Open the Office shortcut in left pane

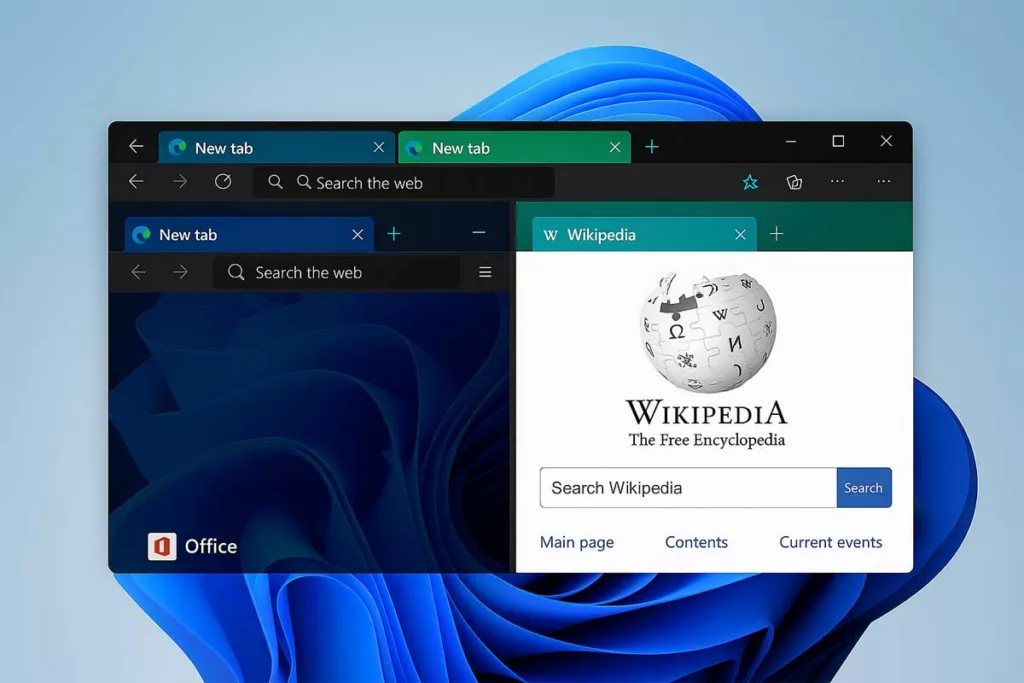point(193,546)
